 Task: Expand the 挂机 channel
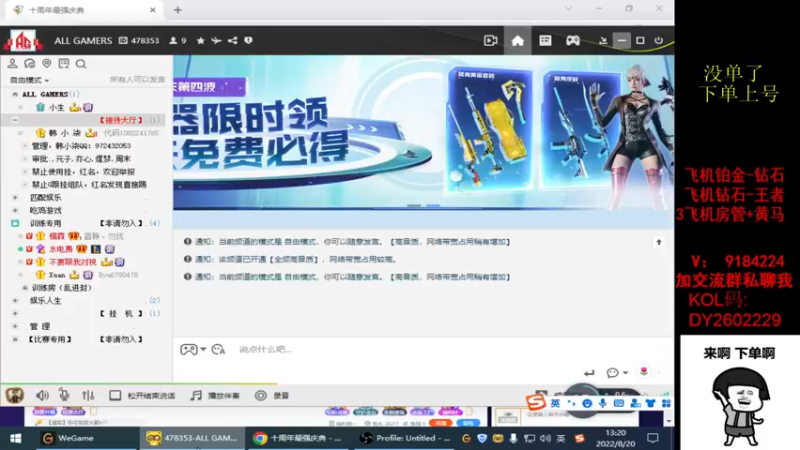pyautogui.click(x=15, y=313)
